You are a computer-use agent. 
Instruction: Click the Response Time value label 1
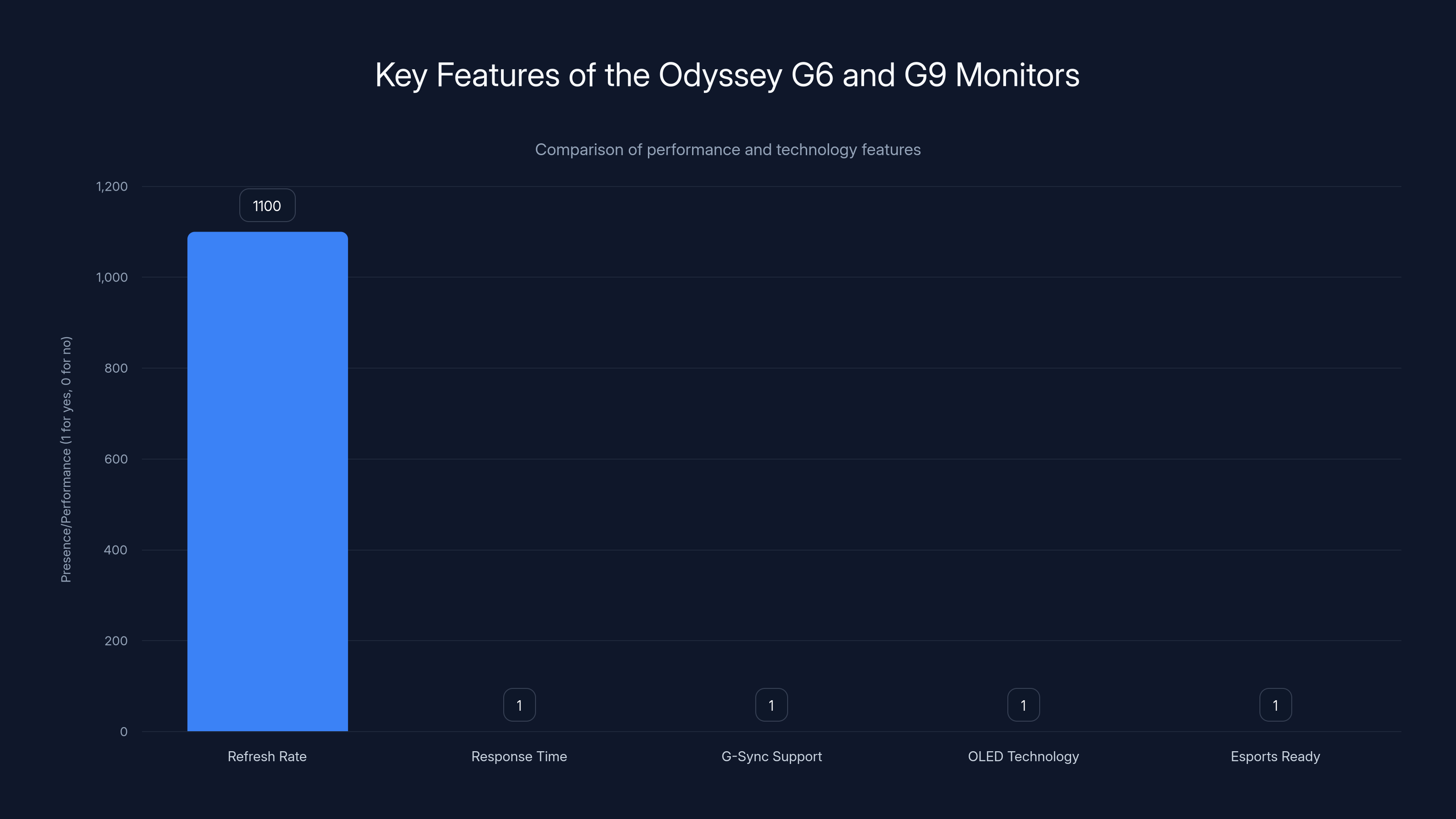(x=520, y=705)
